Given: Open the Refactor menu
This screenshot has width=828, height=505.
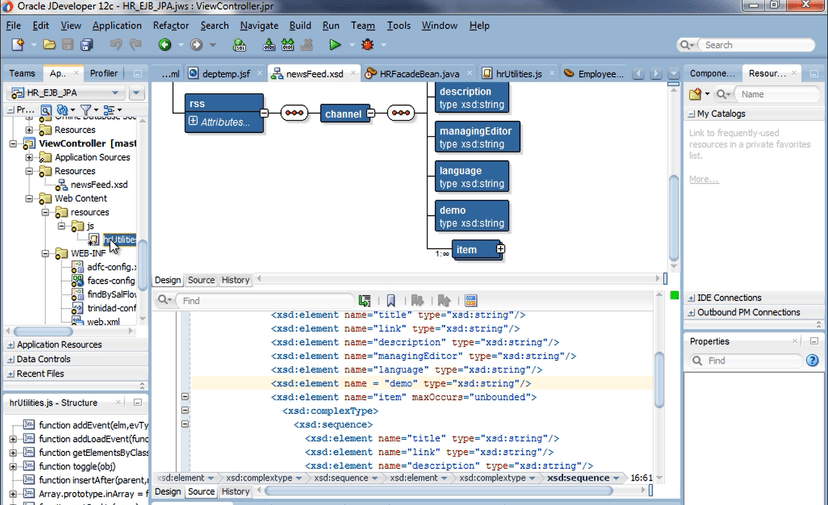Looking at the screenshot, I should (x=171, y=25).
